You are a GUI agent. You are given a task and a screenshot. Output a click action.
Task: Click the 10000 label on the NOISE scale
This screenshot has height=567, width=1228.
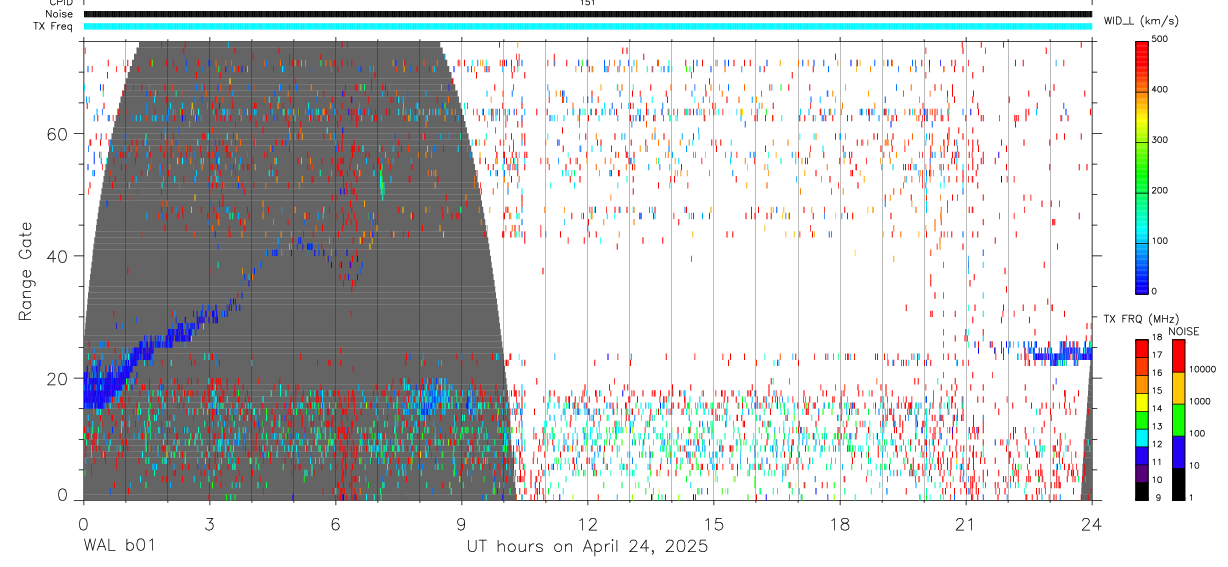(1203, 369)
